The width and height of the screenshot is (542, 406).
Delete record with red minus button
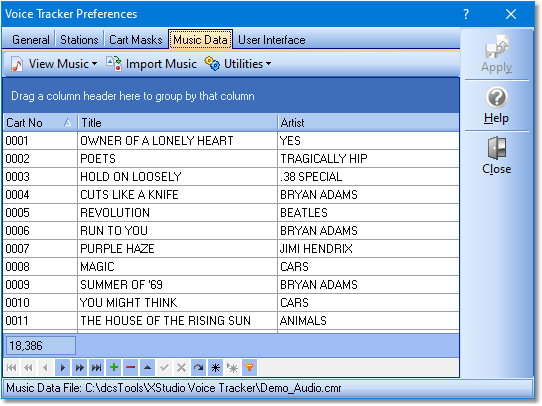click(131, 368)
